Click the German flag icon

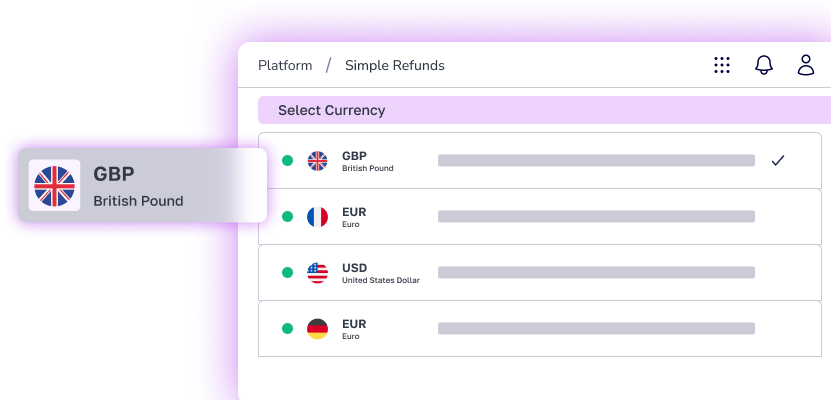pos(317,329)
